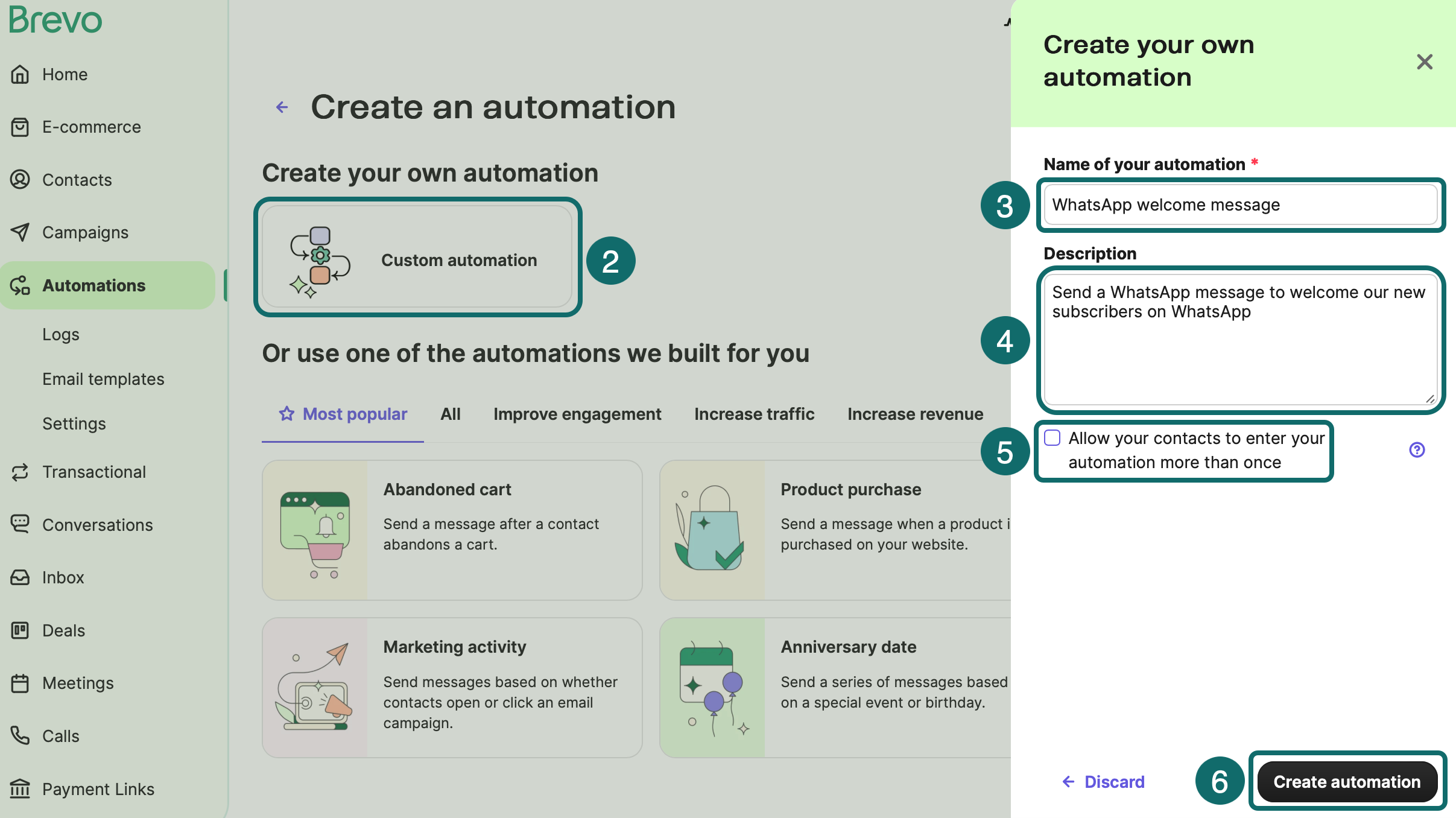Open the Transactional section
Viewport: 1456px width, 818px height.
(x=94, y=472)
